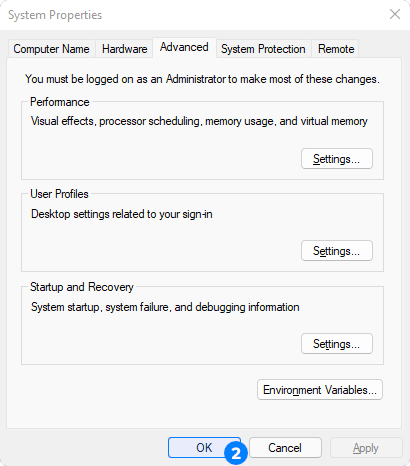Switch to the Remote tab
Screen dimensions: 410x466
[x=336, y=49]
